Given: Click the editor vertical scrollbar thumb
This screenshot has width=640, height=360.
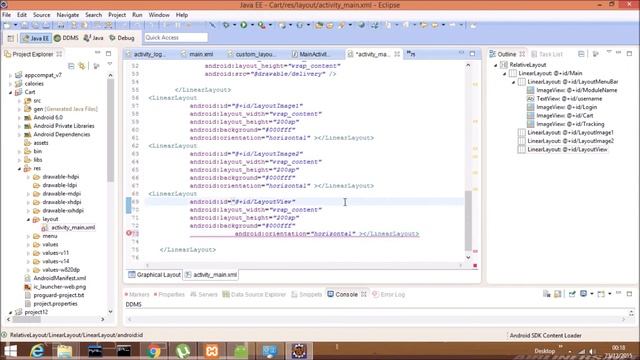Looking at the screenshot, I should [x=468, y=220].
